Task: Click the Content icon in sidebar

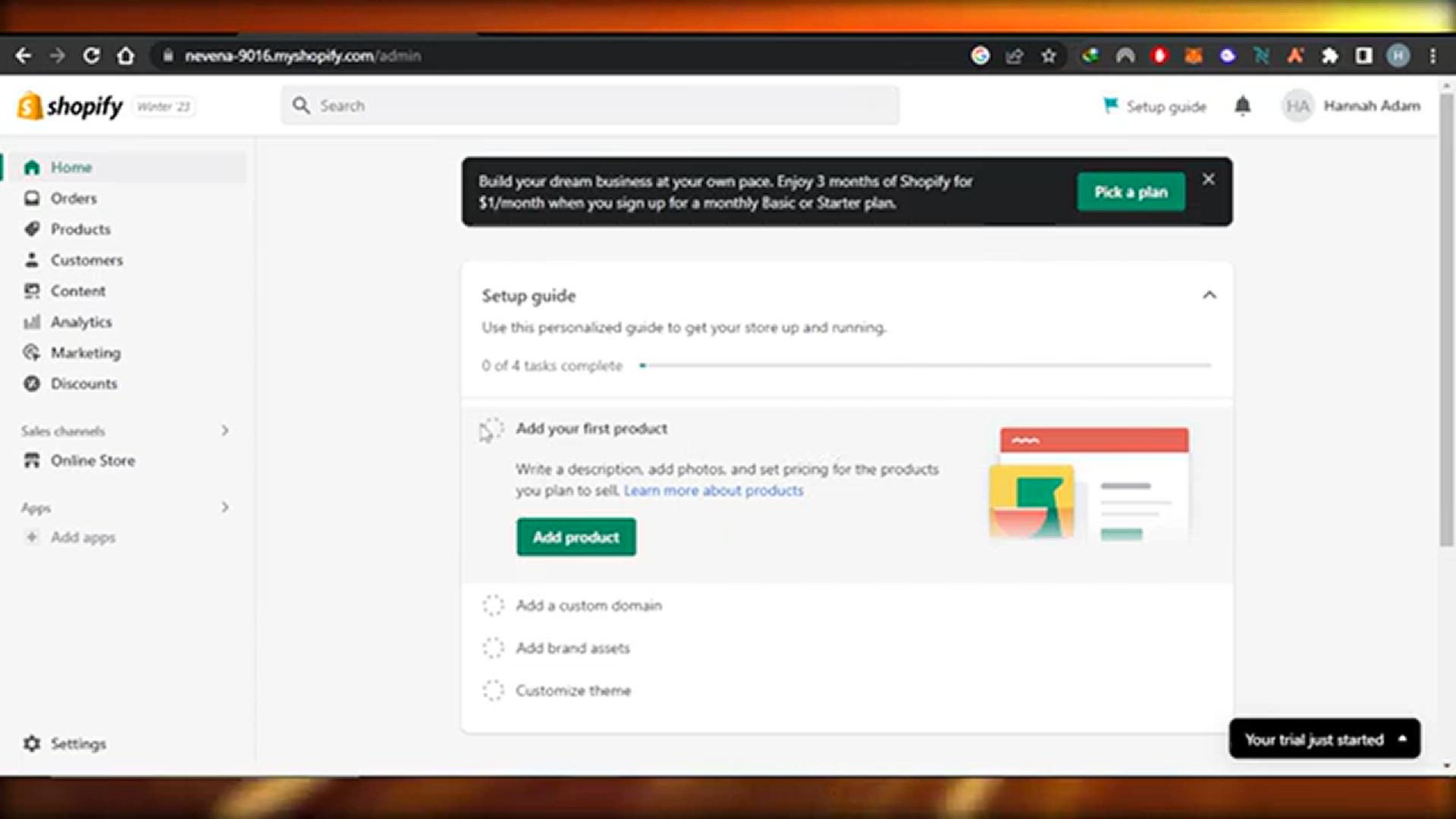Action: (x=31, y=291)
